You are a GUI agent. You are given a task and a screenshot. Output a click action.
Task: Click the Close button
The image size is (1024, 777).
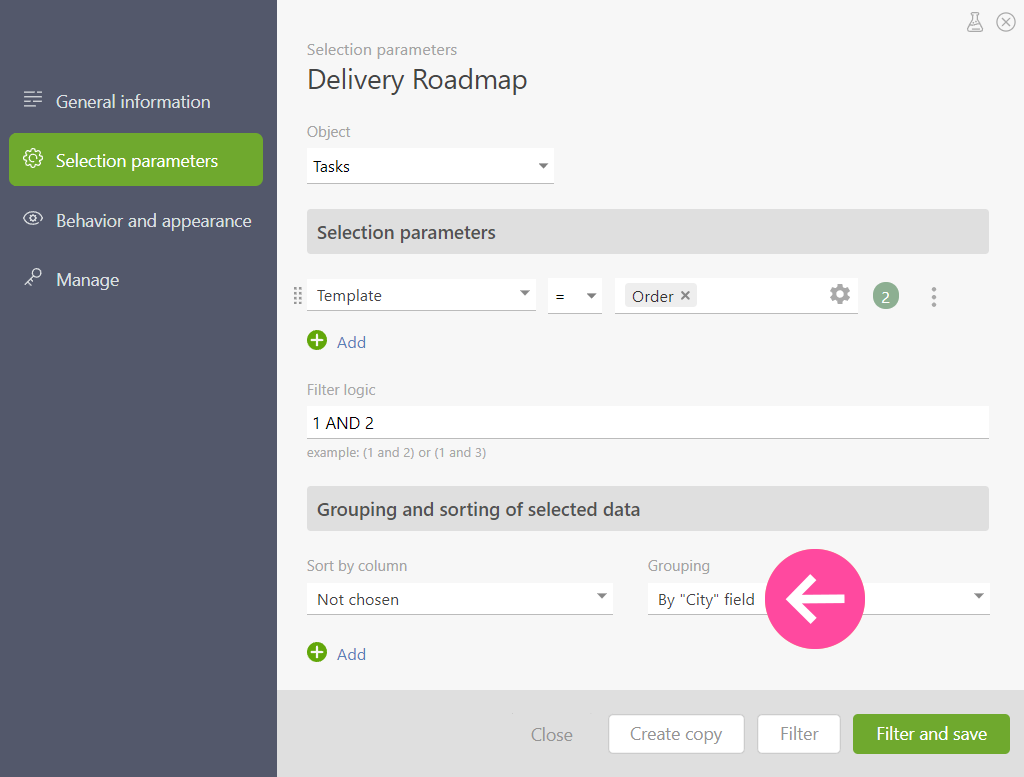(x=552, y=735)
